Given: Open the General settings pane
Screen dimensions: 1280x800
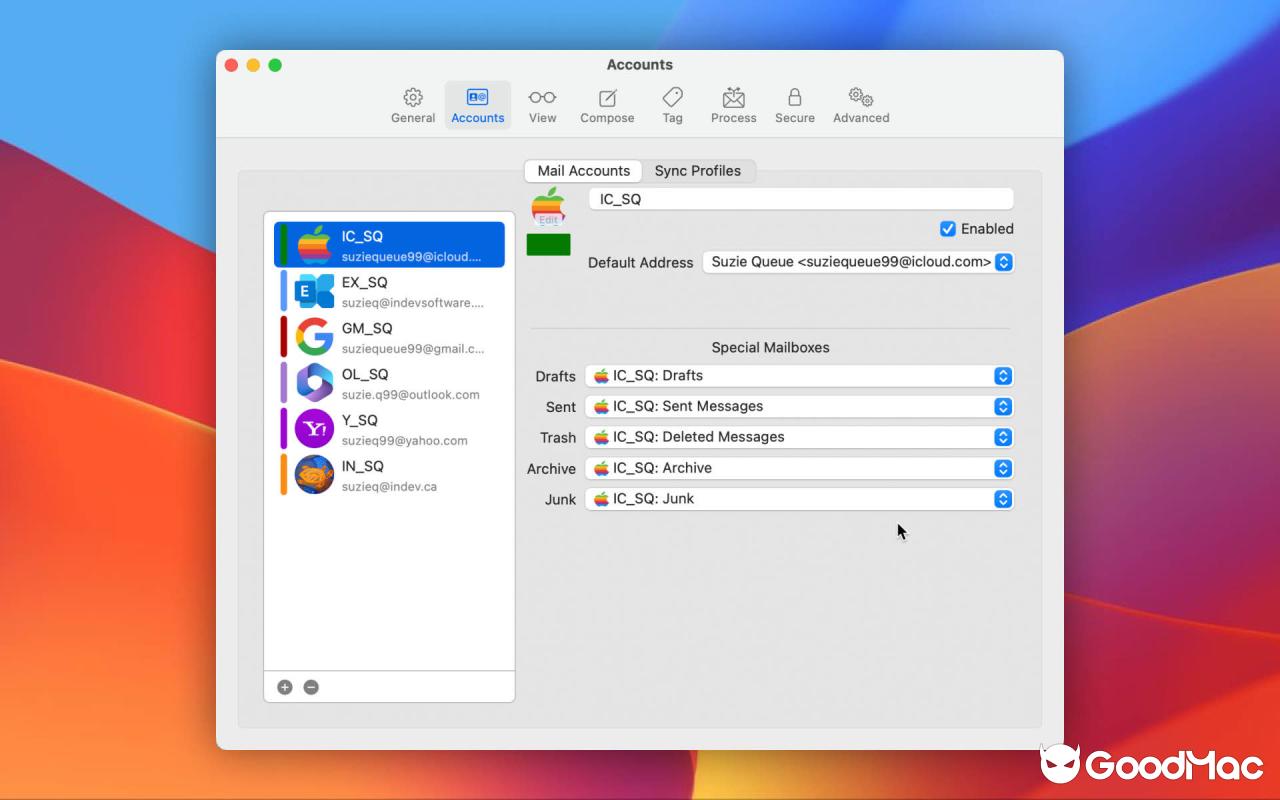Looking at the screenshot, I should (413, 104).
